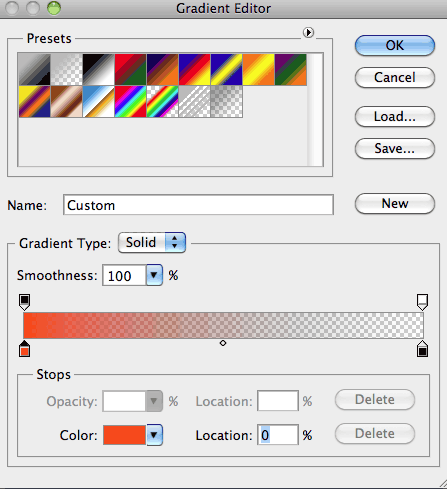Choose the rainbow spectrum gradient preset

pyautogui.click(x=130, y=102)
